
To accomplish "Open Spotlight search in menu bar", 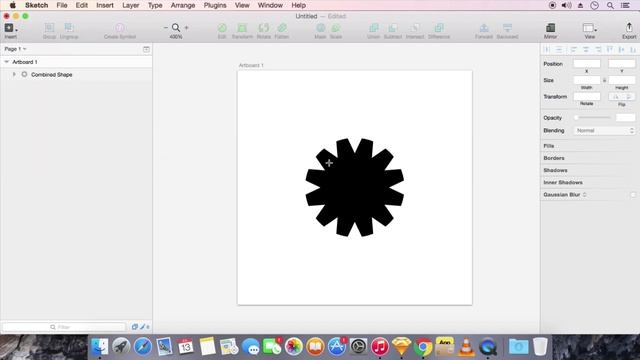I will (610, 5).
